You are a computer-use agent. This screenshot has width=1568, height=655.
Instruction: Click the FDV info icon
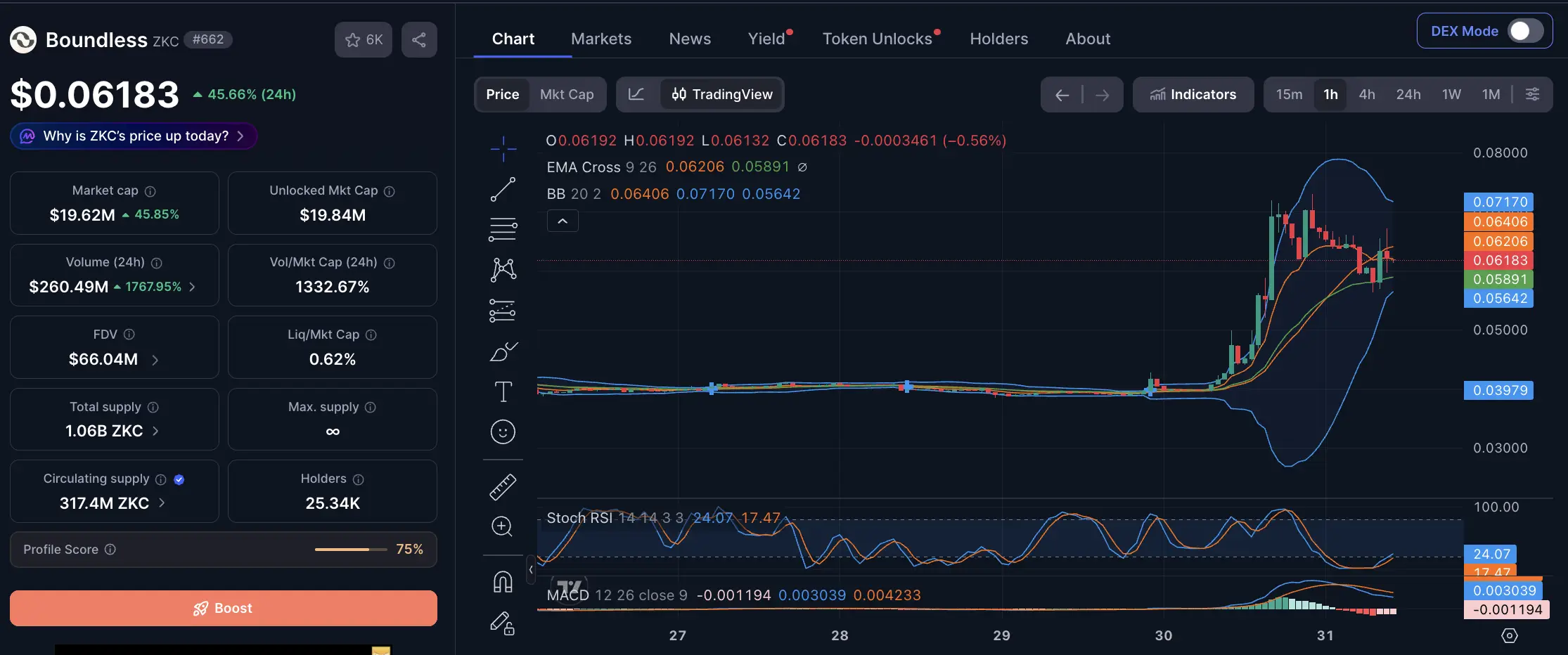pyautogui.click(x=129, y=335)
